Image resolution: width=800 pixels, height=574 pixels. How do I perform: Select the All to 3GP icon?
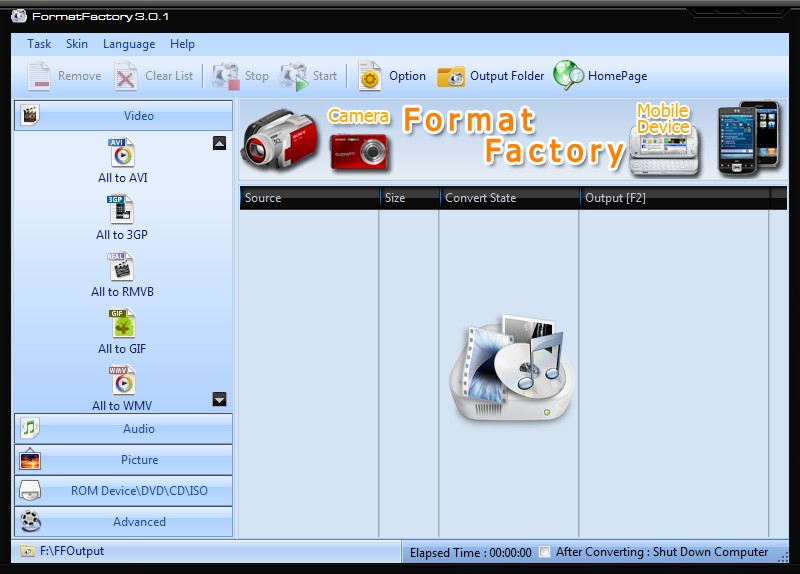pos(121,209)
